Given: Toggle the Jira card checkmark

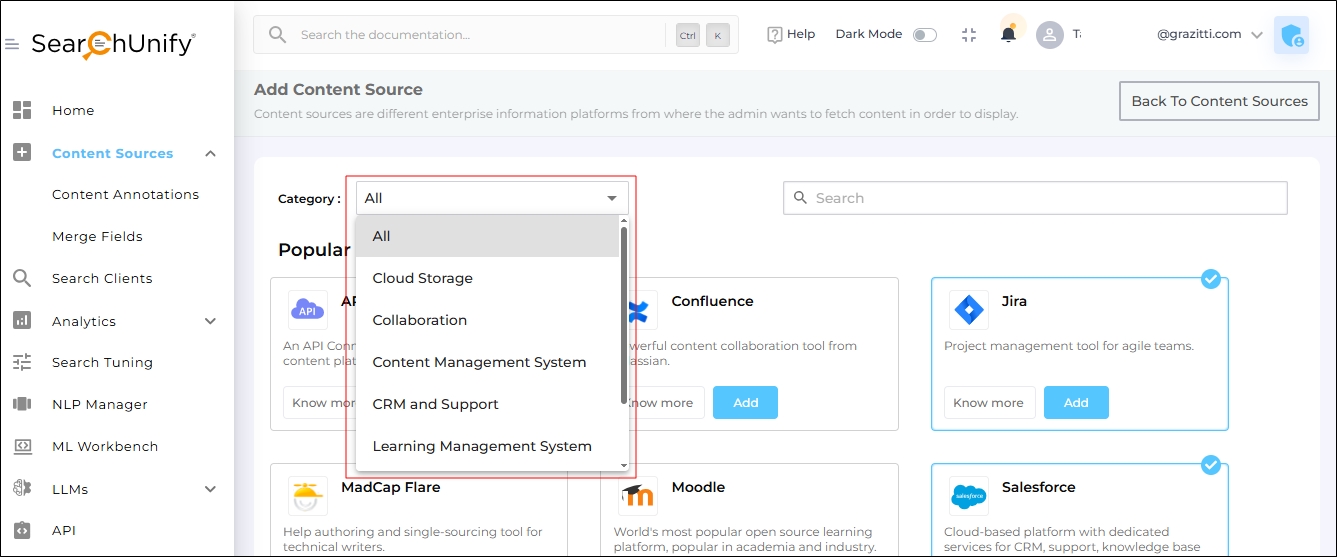Looking at the screenshot, I should 1211,279.
